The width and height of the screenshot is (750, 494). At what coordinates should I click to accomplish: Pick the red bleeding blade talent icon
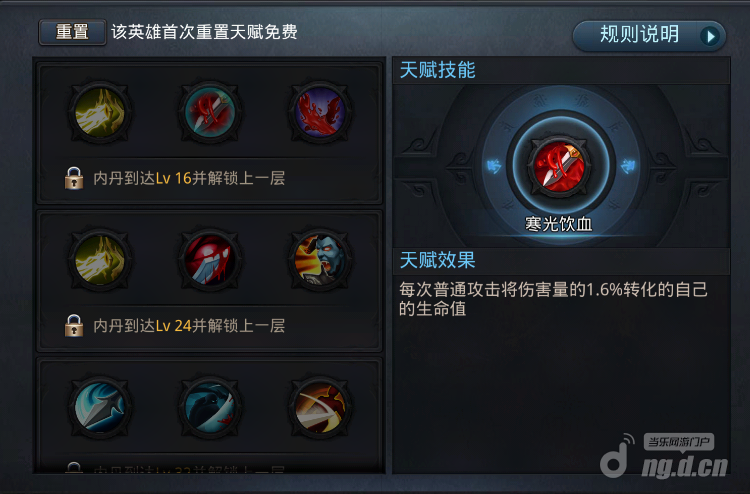point(210,260)
